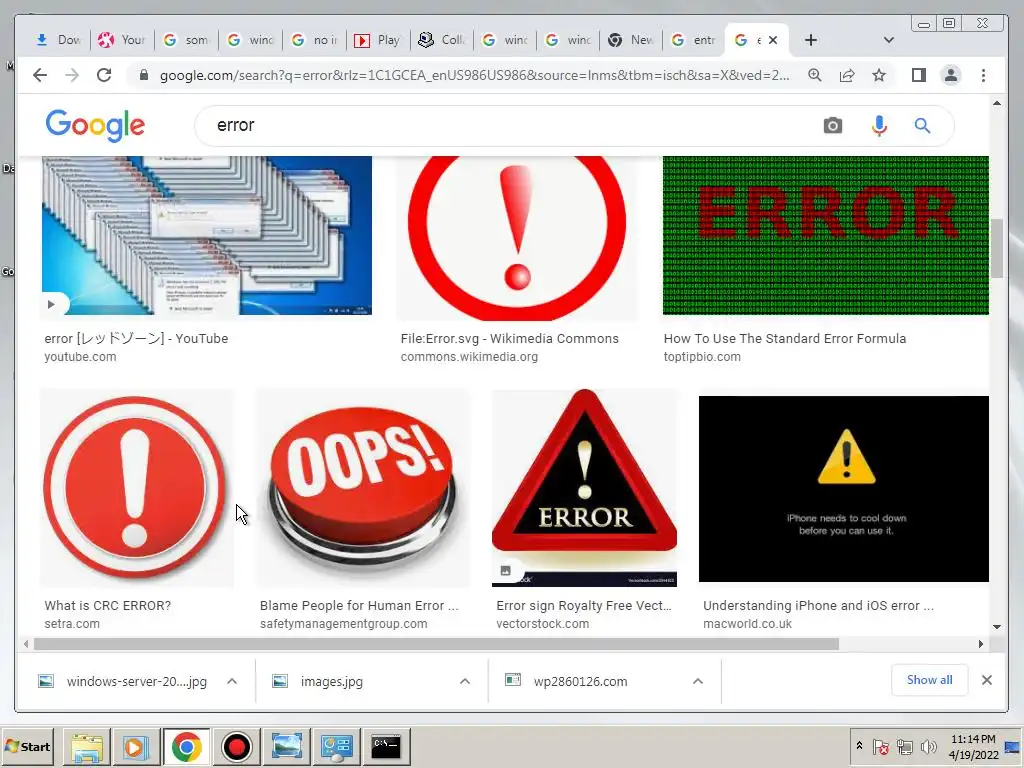This screenshot has width=1024, height=768.
Task: Close the active Google tab
Action: point(773,40)
